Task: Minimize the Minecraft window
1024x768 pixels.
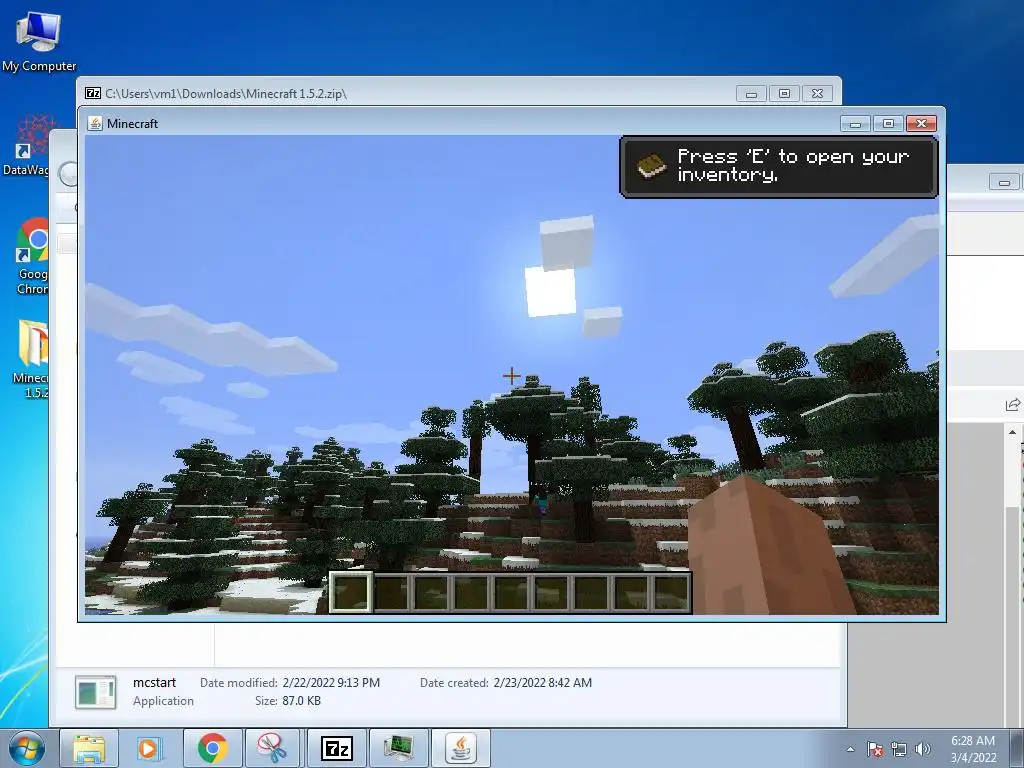Action: [x=855, y=123]
